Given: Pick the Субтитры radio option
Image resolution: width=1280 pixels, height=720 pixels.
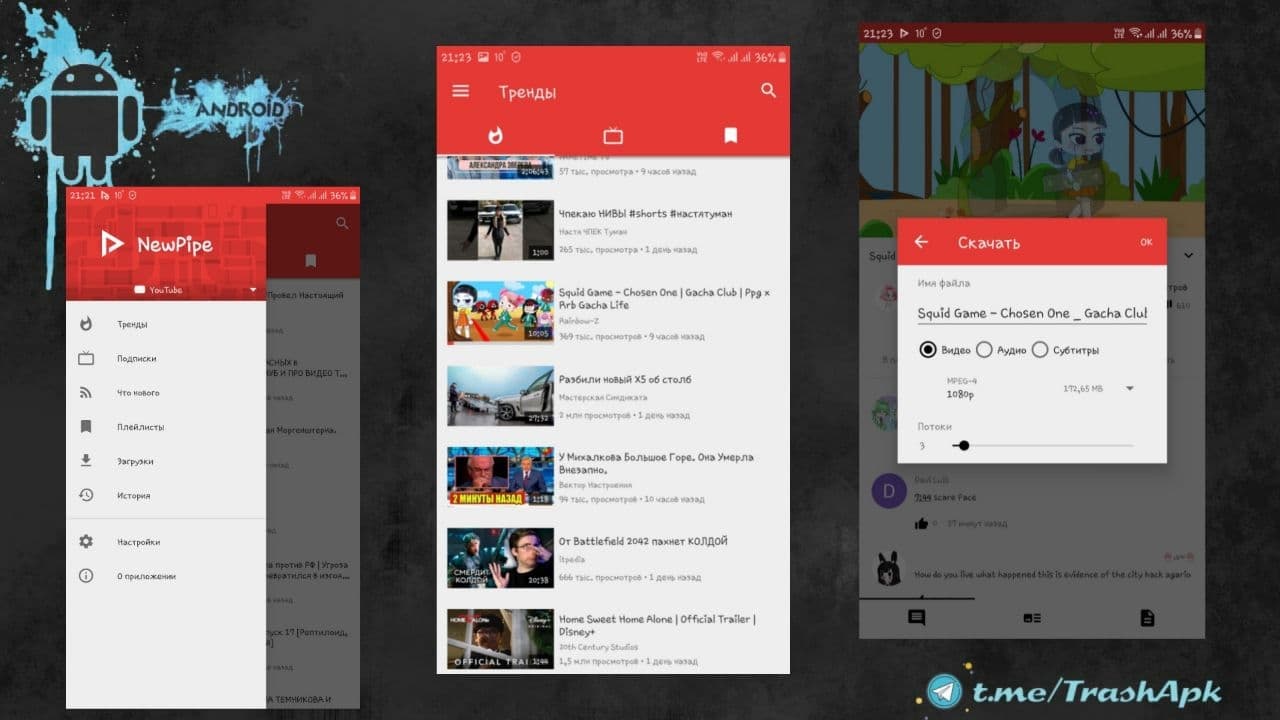Looking at the screenshot, I should pyautogui.click(x=1040, y=350).
